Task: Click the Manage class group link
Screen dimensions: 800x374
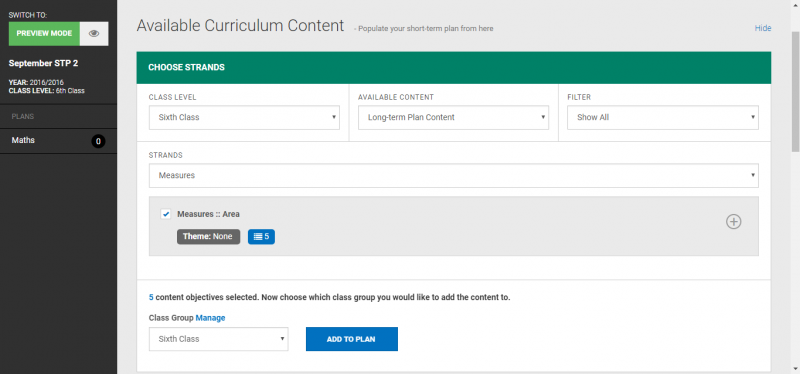Action: [x=210, y=318]
